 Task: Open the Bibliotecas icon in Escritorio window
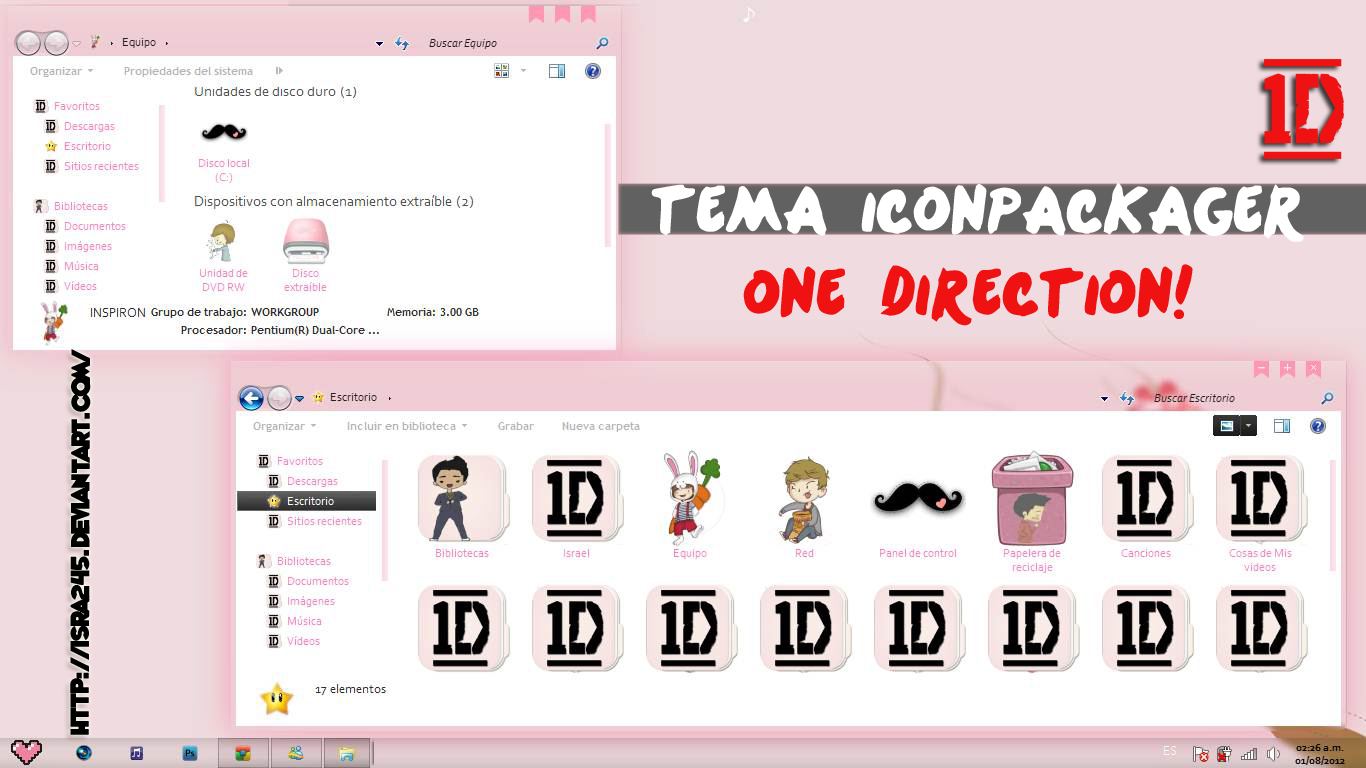(x=462, y=500)
